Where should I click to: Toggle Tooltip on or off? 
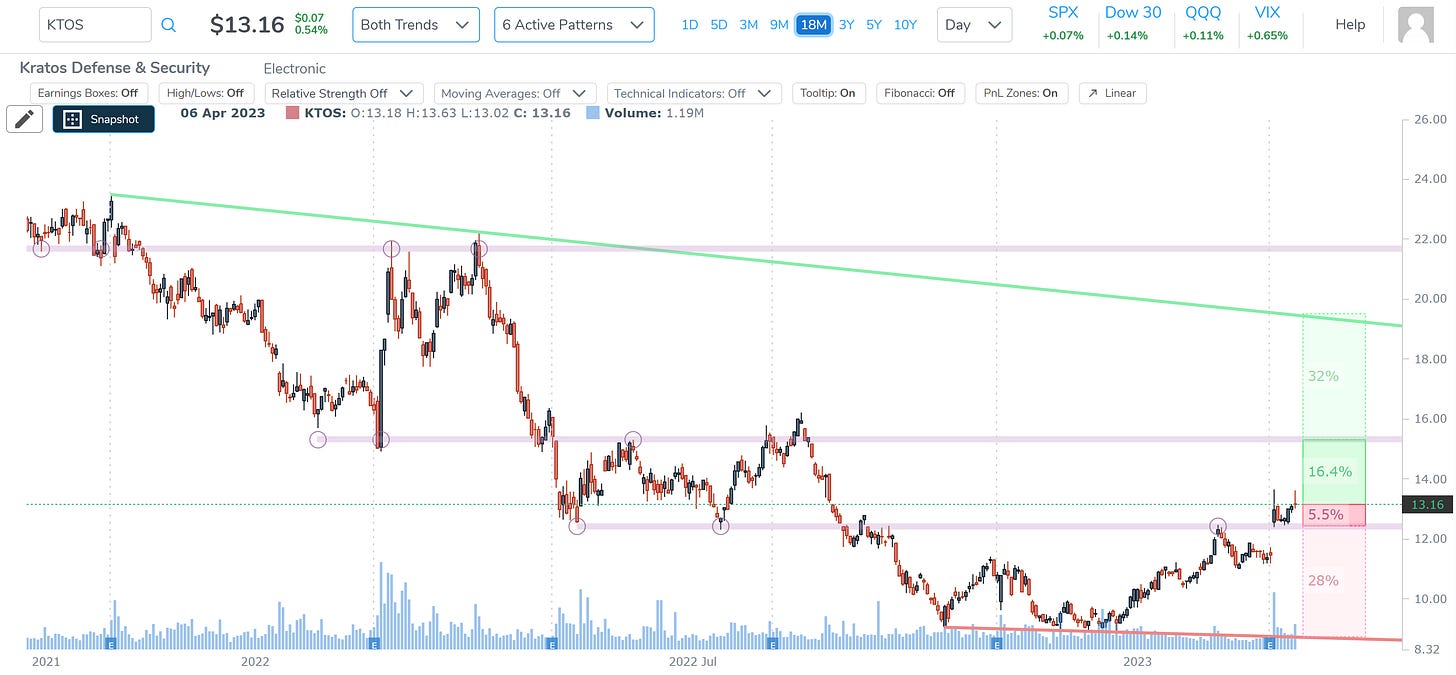tap(828, 93)
